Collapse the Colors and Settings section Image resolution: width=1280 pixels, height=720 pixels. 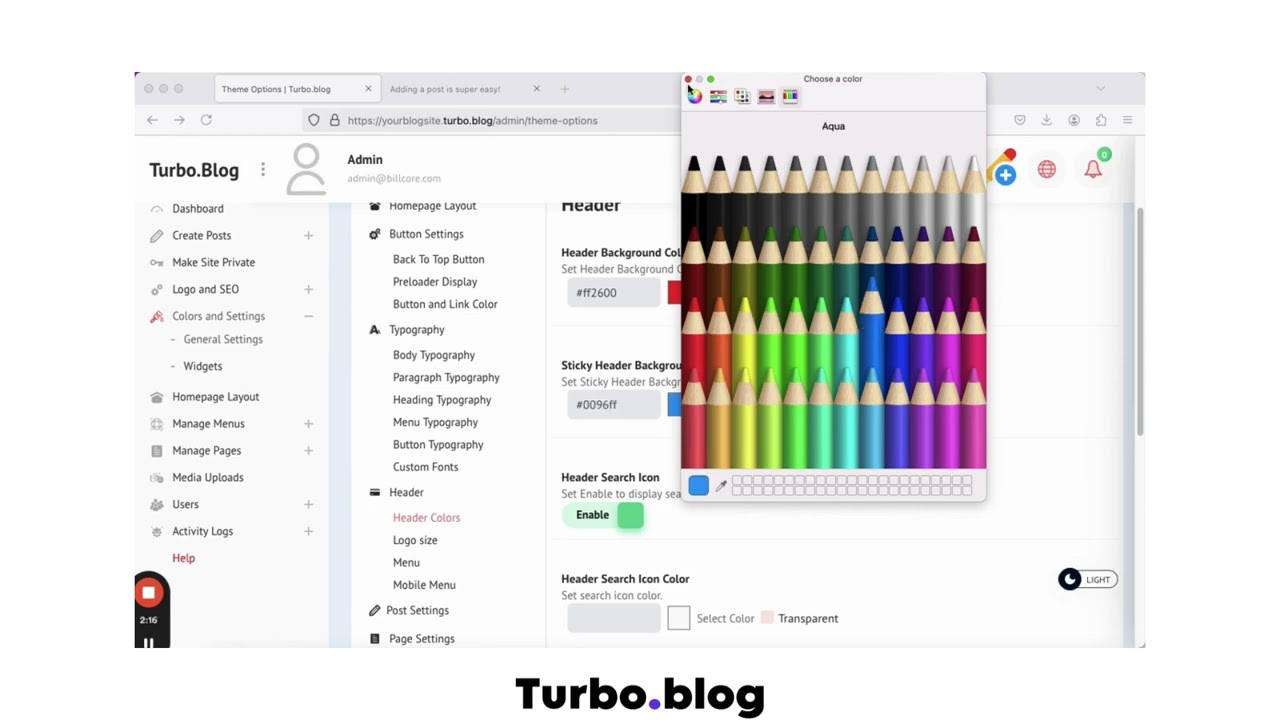tap(308, 317)
